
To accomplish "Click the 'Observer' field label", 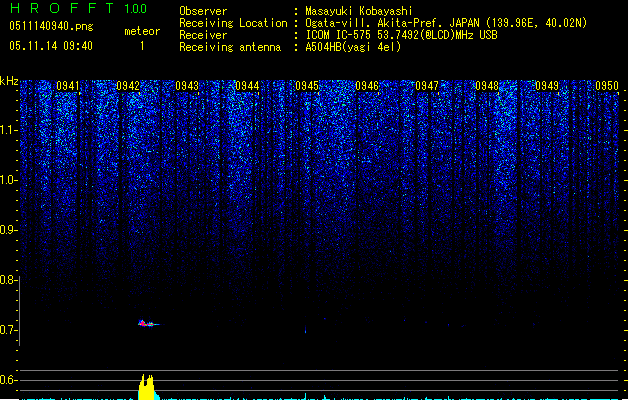I will point(203,11).
